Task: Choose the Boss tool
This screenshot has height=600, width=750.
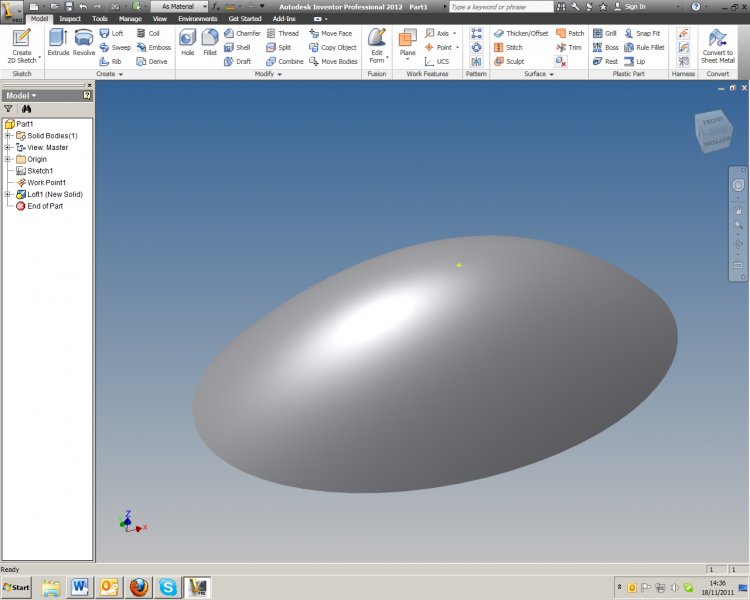Action: [x=606, y=47]
